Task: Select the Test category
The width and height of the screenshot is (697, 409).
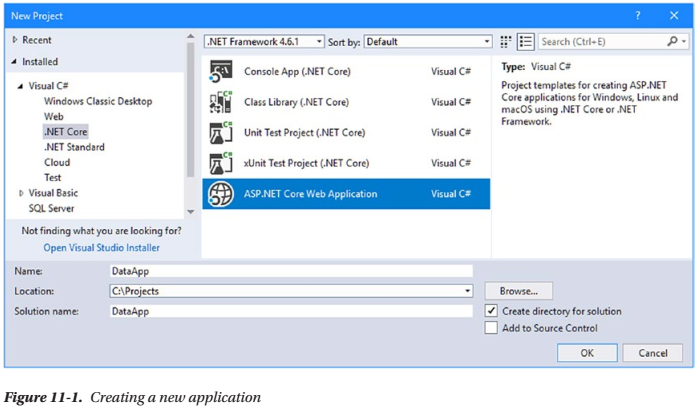Action: (52, 177)
